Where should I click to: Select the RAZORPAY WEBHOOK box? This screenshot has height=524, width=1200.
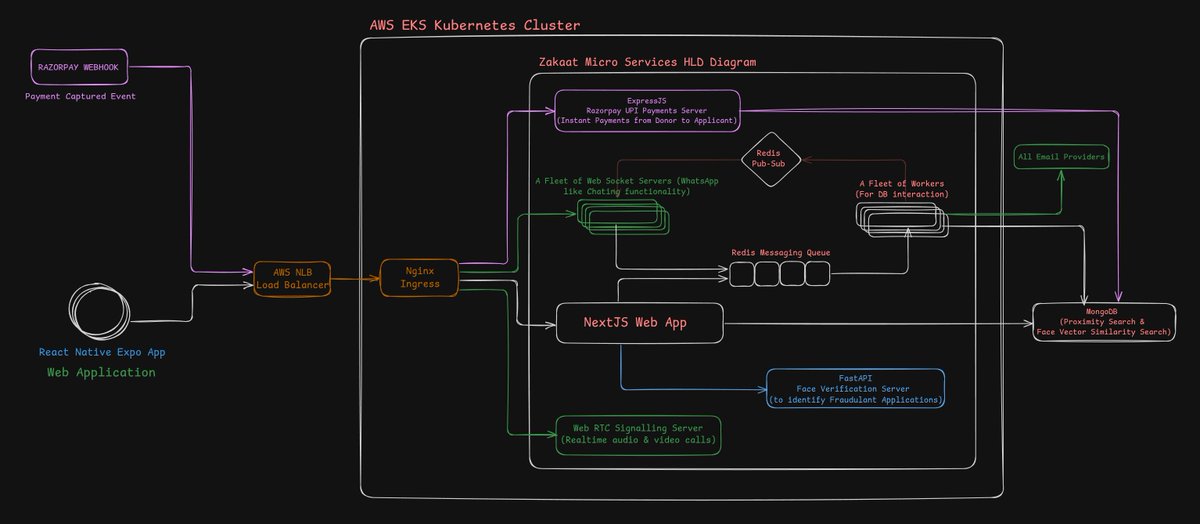(79, 69)
